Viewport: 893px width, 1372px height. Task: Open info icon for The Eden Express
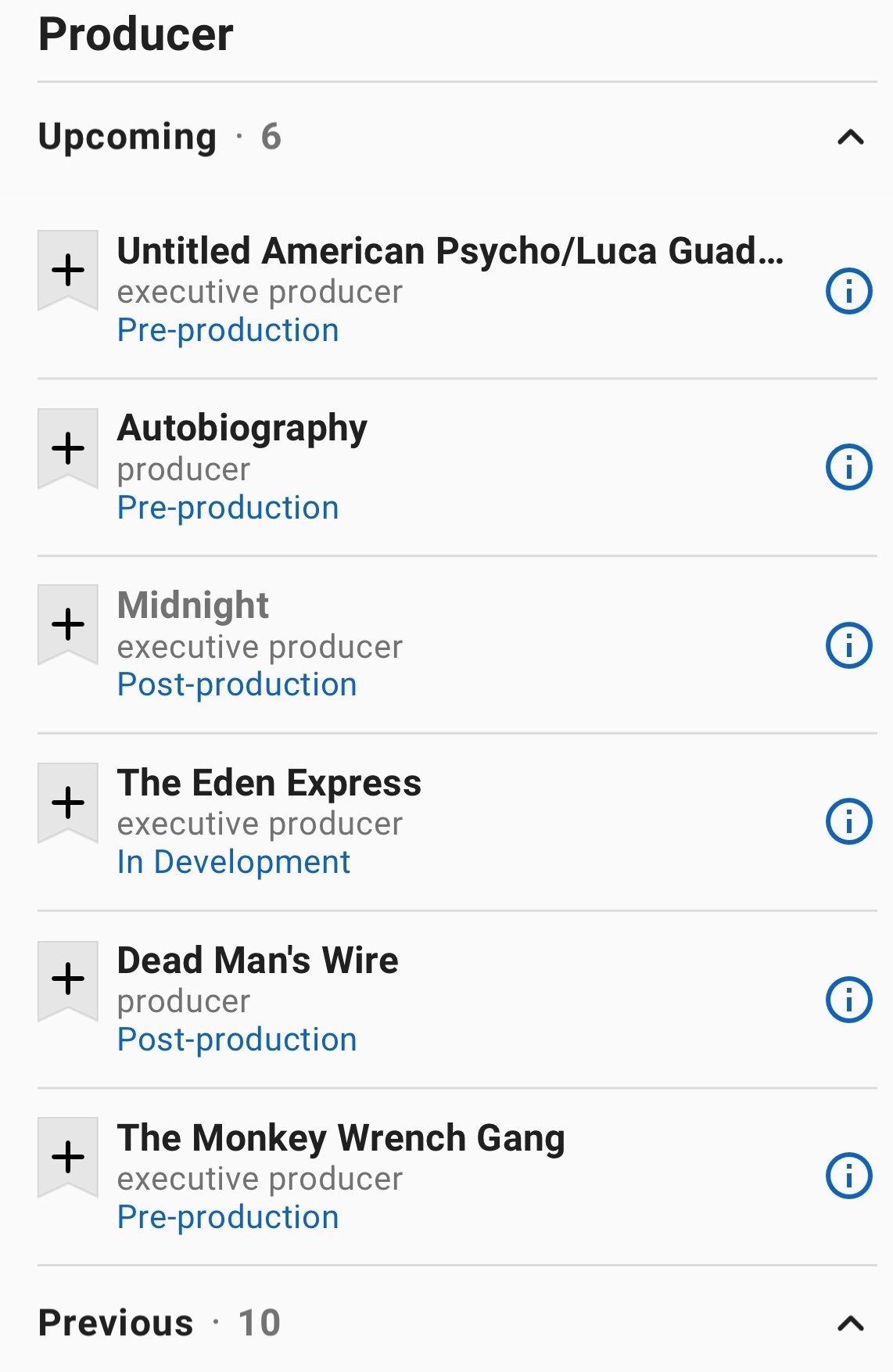[x=848, y=822]
